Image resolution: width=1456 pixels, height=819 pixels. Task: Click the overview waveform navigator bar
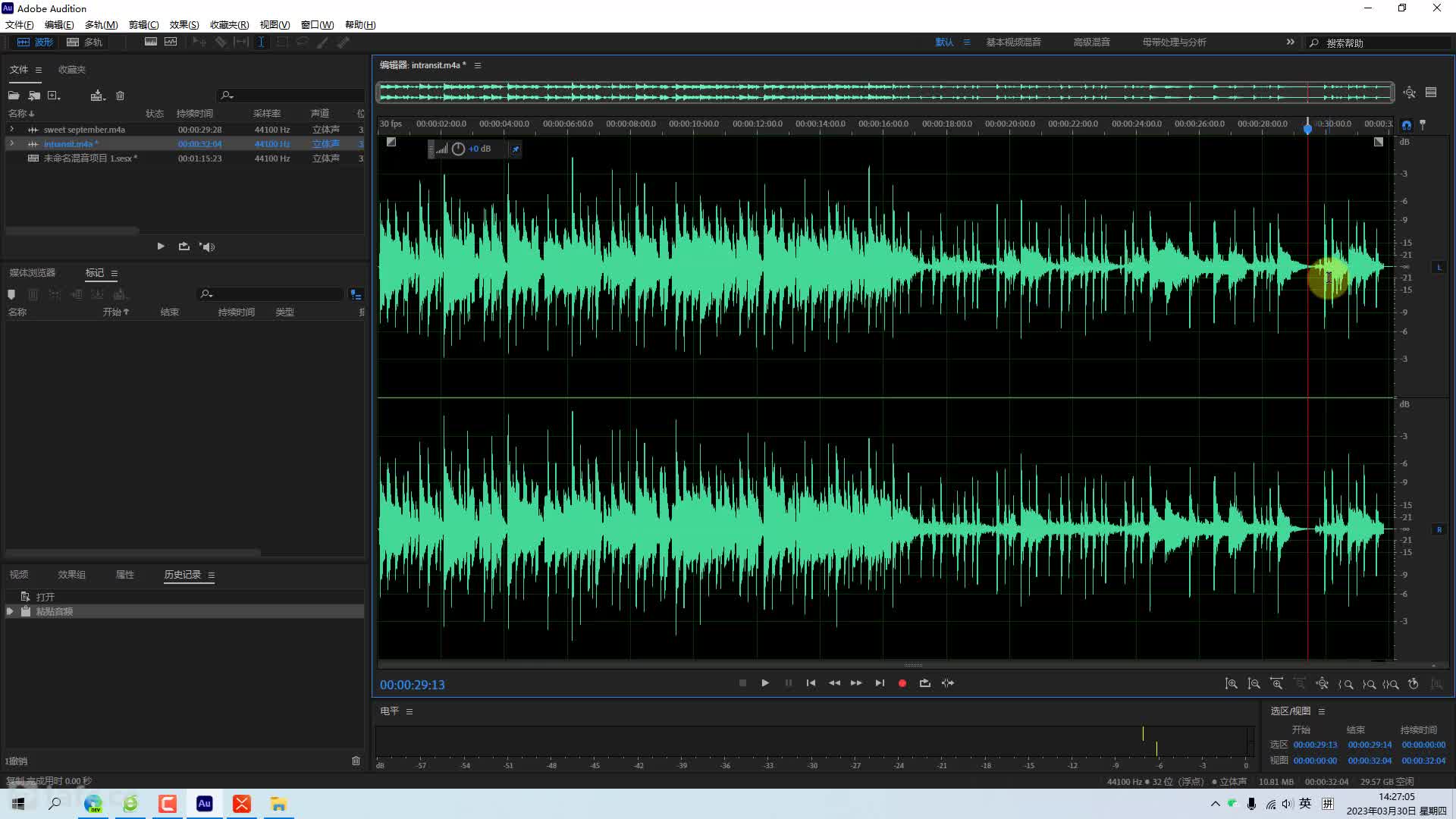[885, 93]
